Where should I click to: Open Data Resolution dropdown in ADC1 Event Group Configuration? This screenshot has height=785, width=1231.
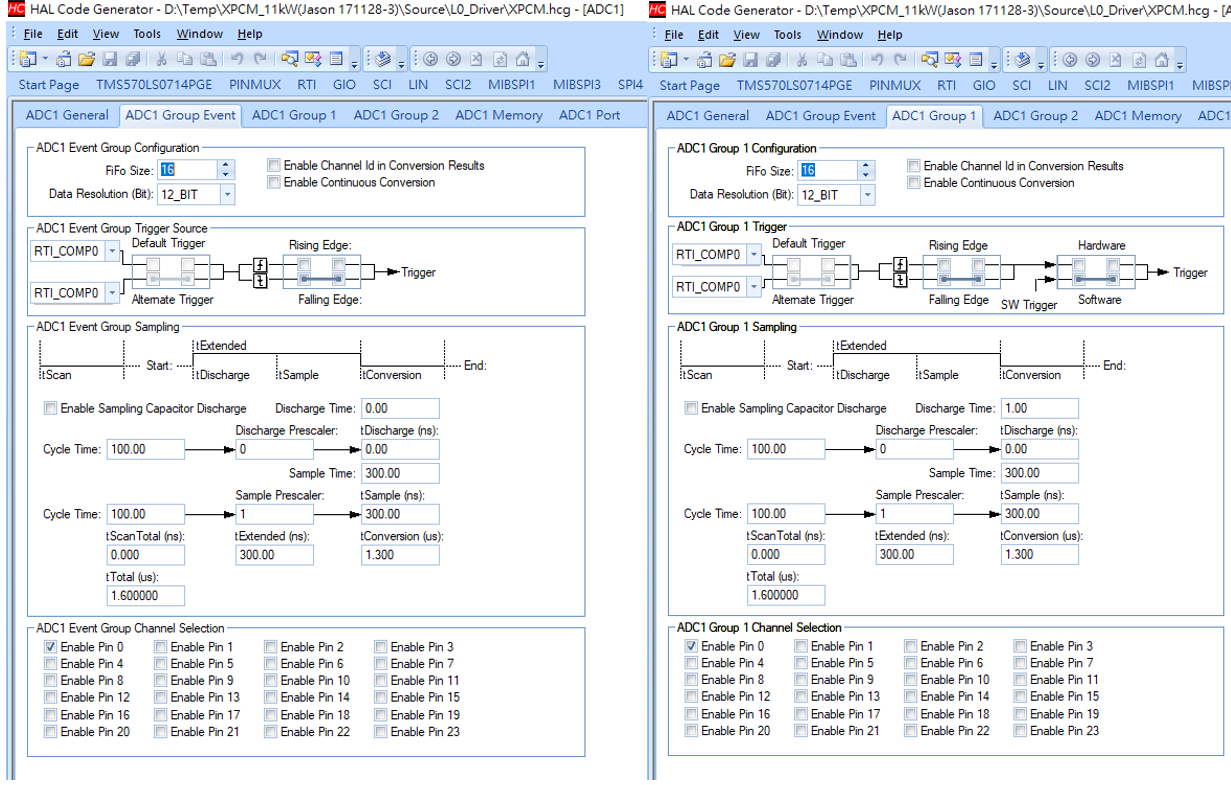click(227, 194)
